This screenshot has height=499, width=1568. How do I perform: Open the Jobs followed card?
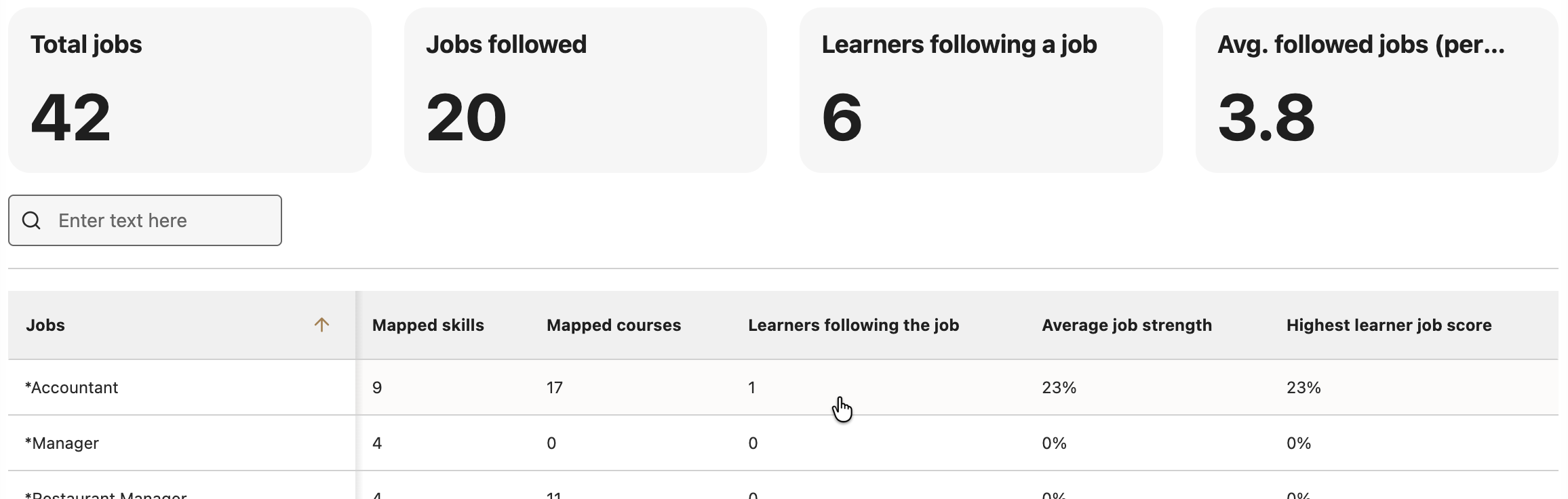(585, 90)
